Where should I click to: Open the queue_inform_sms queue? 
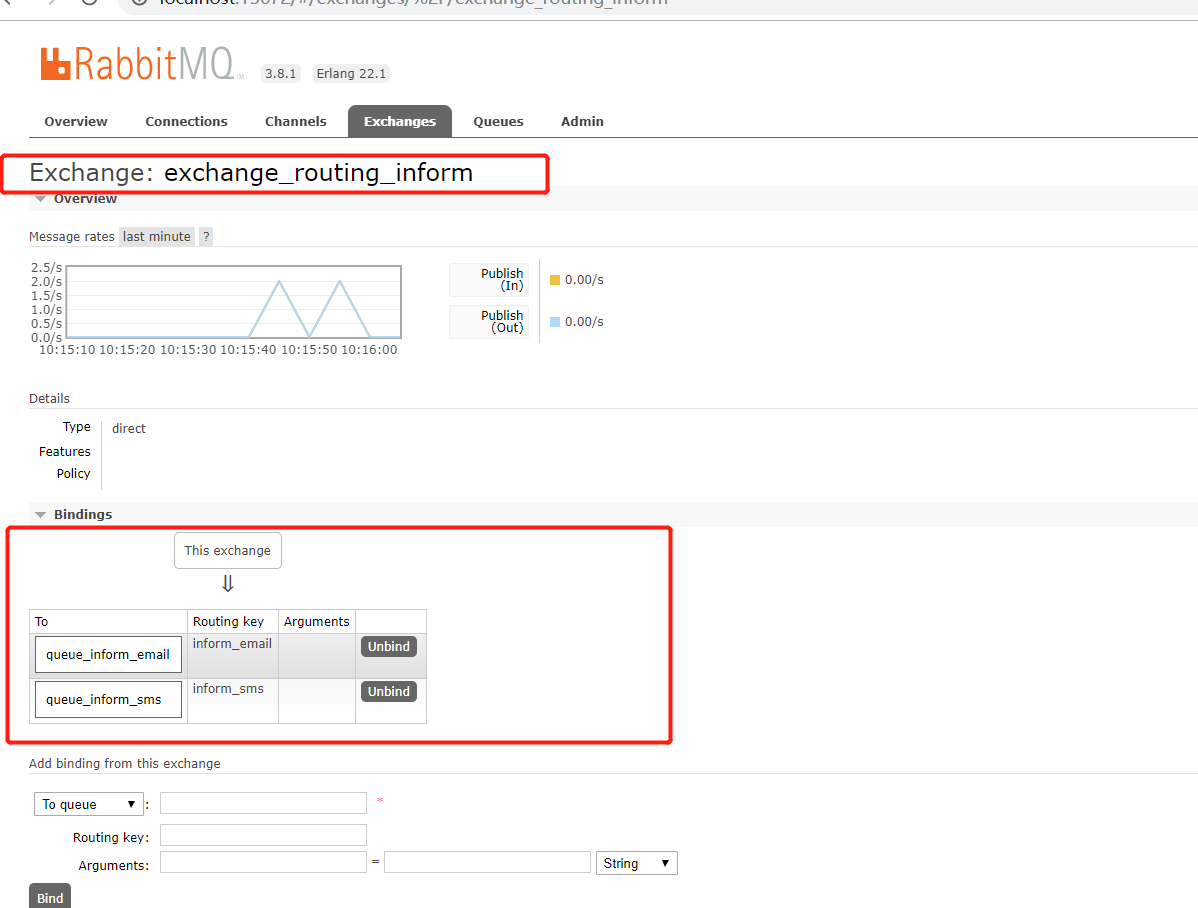(107, 698)
